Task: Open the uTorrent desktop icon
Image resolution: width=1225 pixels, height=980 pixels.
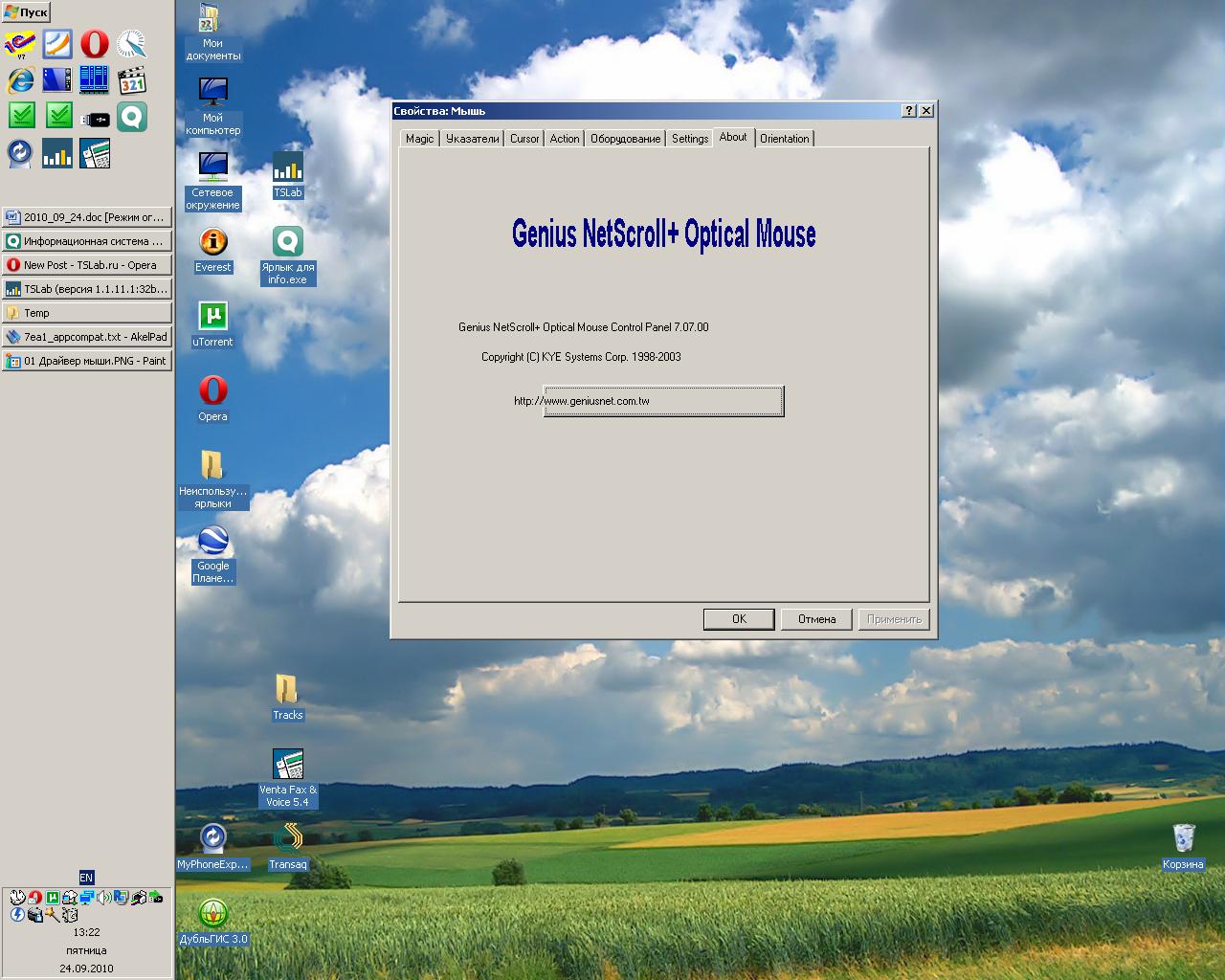Action: pyautogui.click(x=212, y=317)
